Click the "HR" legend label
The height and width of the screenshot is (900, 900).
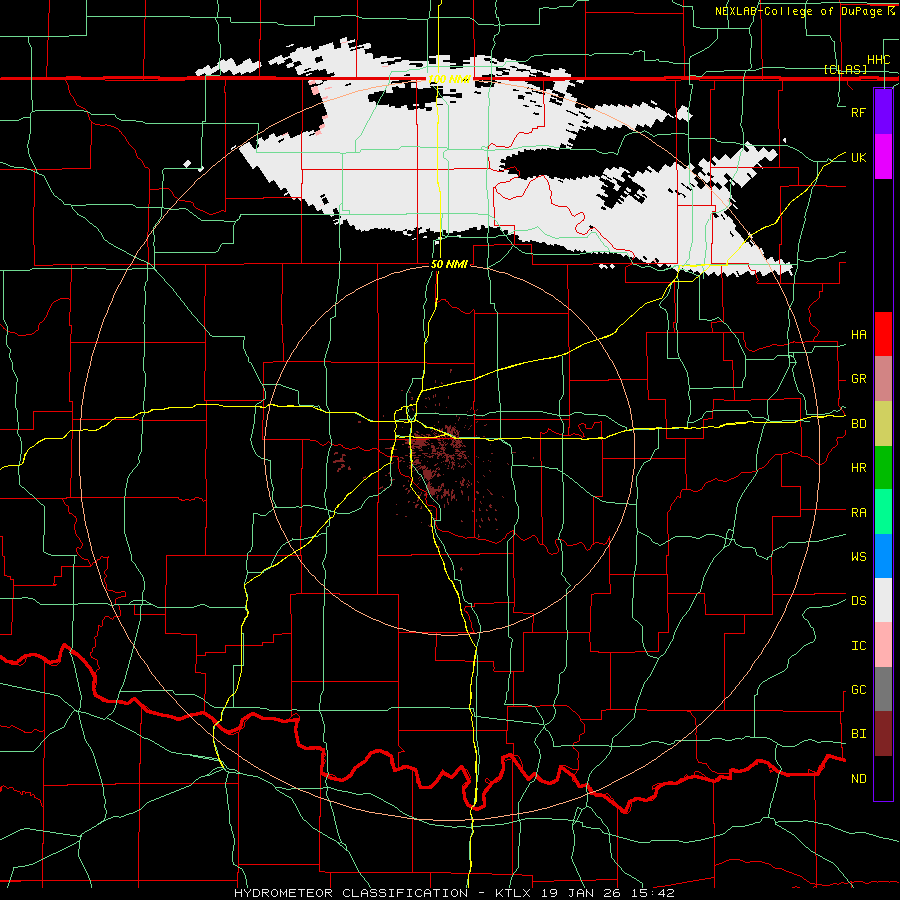point(858,468)
